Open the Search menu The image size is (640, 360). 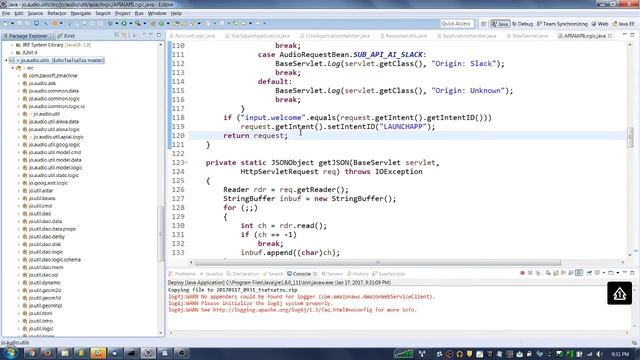point(103,13)
